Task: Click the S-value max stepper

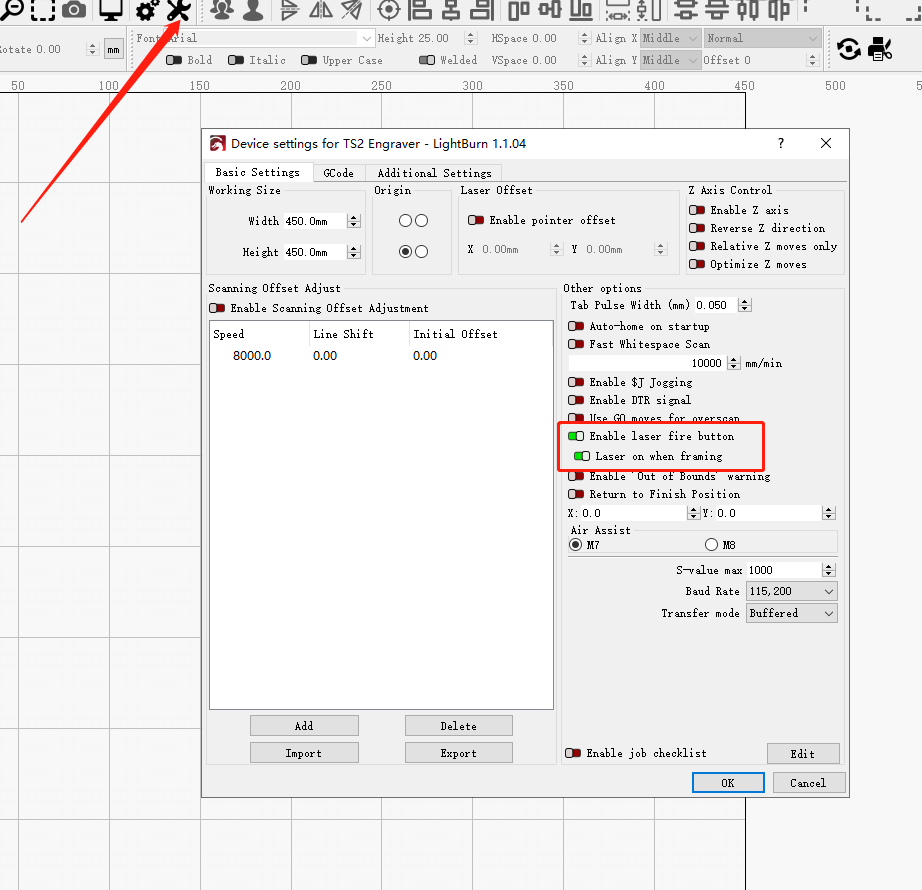Action: tap(829, 570)
